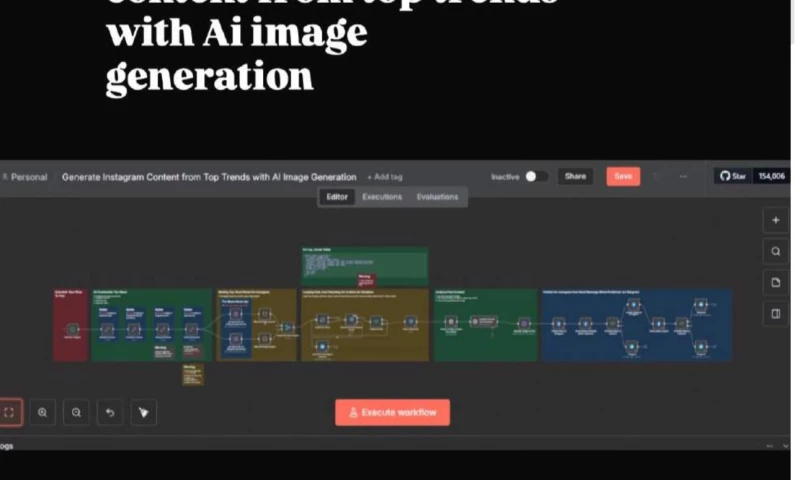Select the merge node with triangle icon

(287, 327)
